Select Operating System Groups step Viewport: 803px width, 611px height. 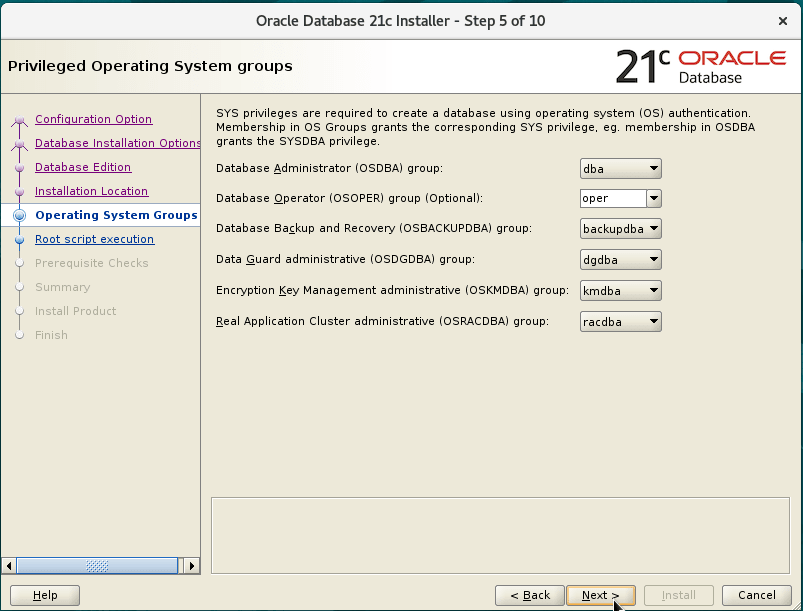[x=116, y=215]
